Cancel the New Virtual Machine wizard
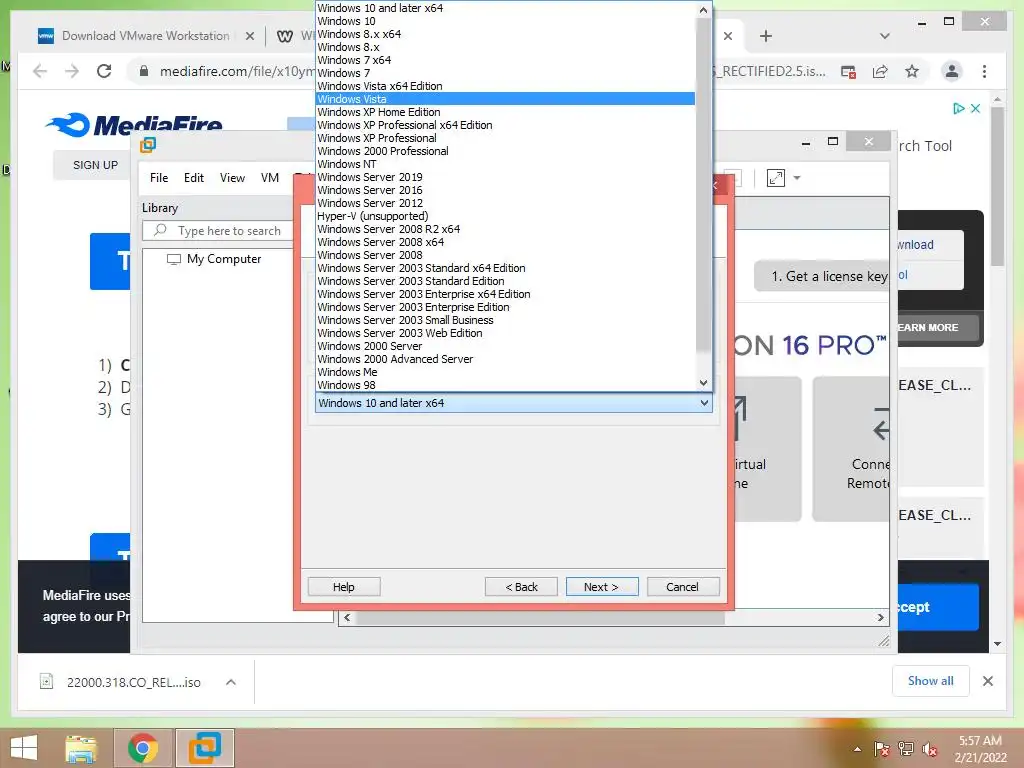This screenshot has height=768, width=1024. [682, 587]
